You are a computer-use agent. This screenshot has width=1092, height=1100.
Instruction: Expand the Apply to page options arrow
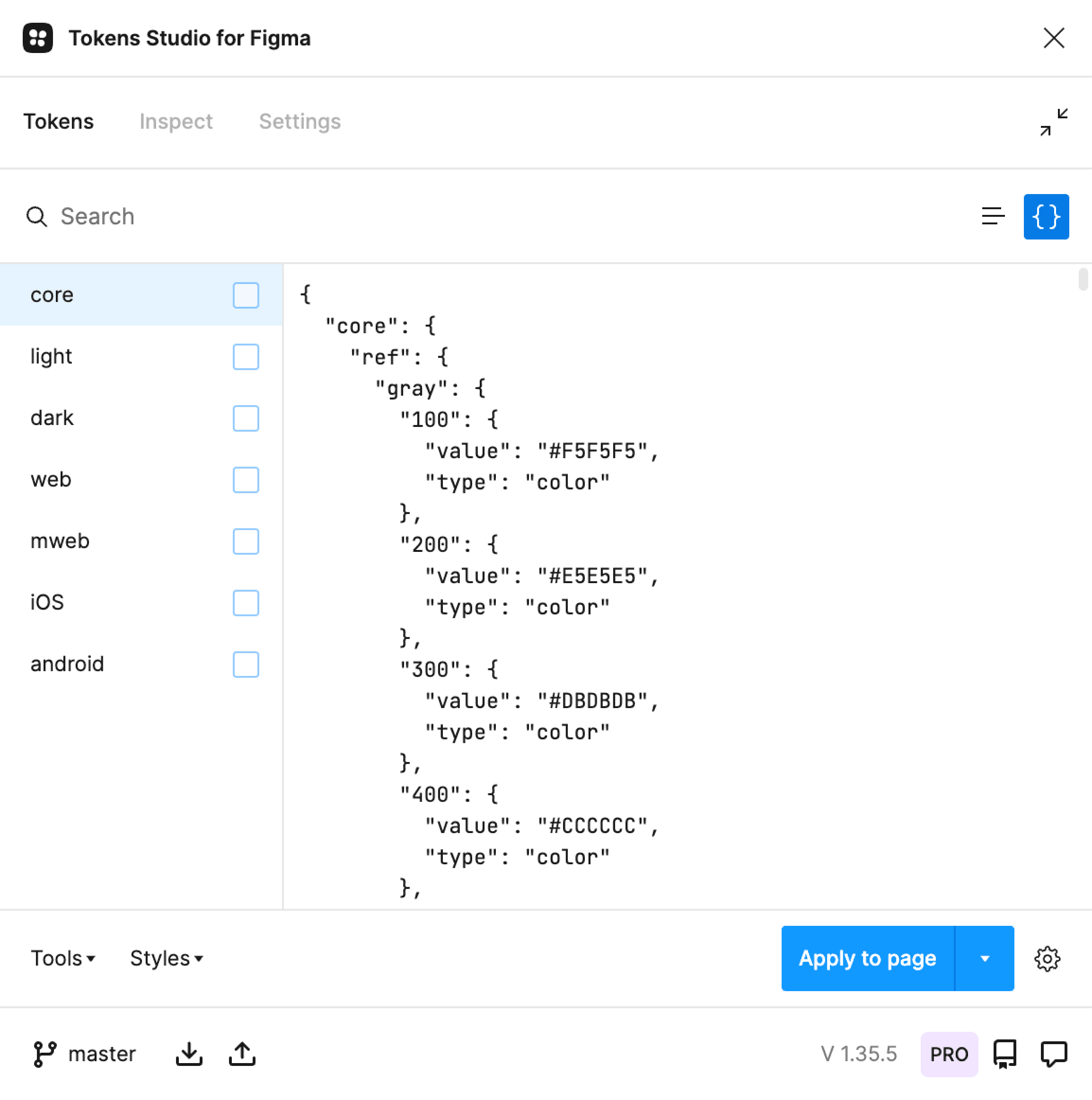click(985, 959)
